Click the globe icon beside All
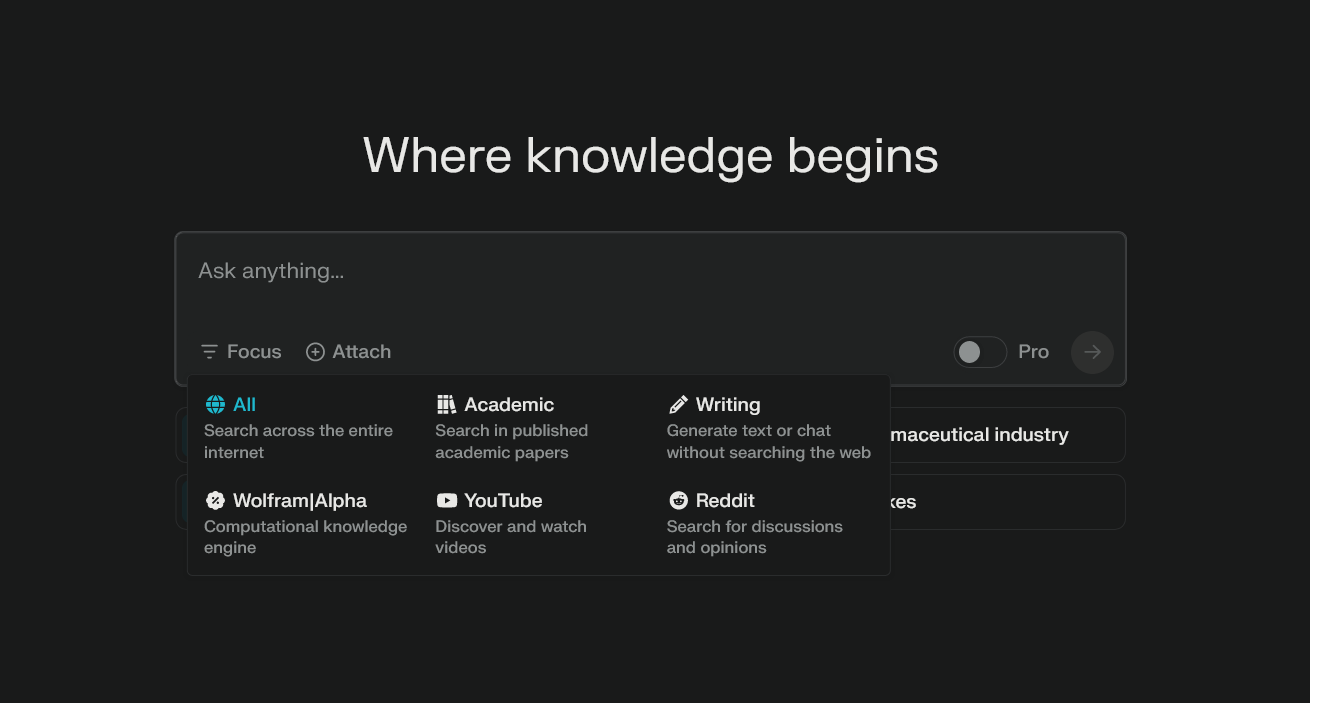This screenshot has width=1324, height=710. pyautogui.click(x=215, y=405)
